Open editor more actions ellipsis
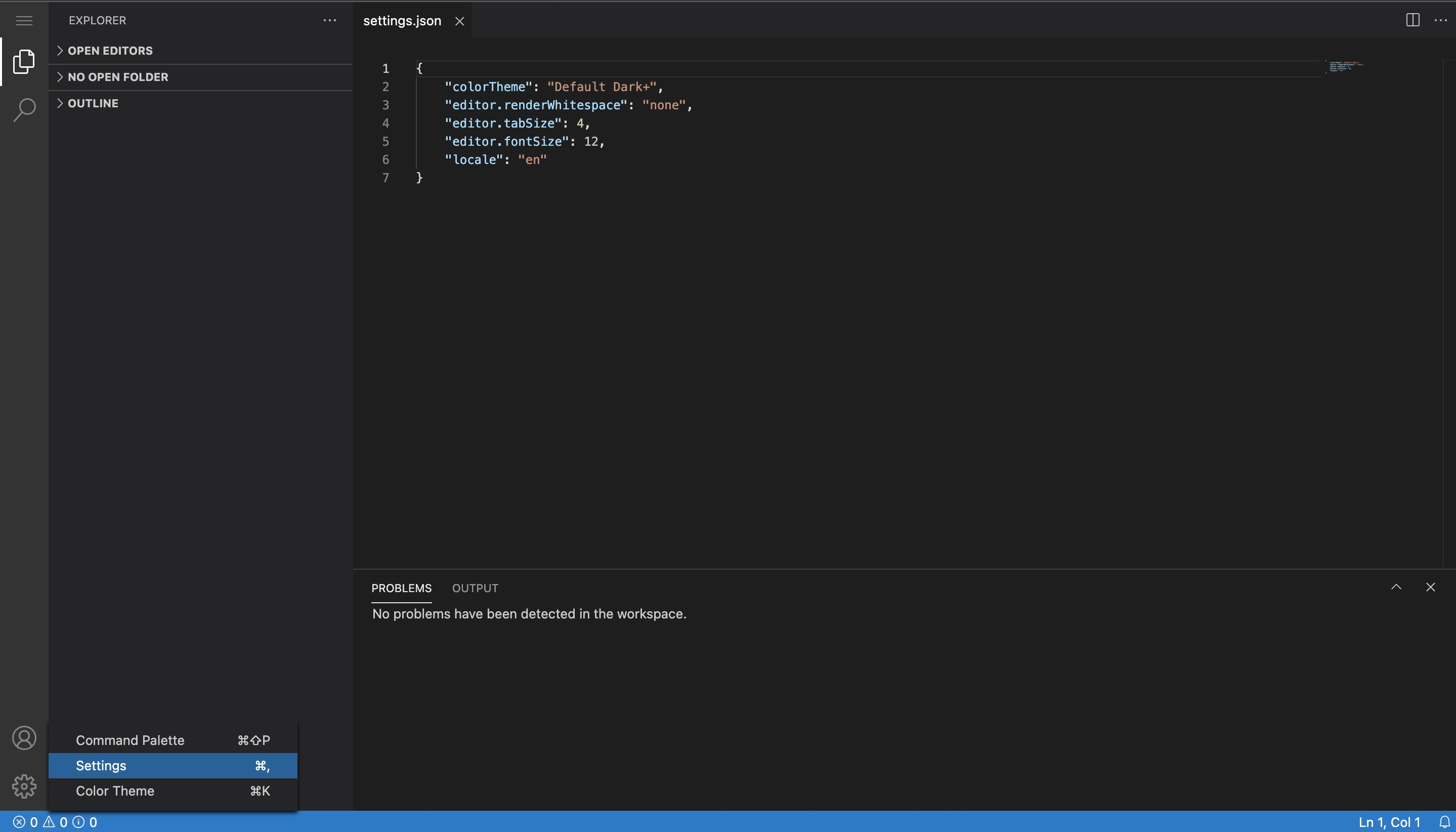Image resolution: width=1456 pixels, height=832 pixels. point(1441,20)
